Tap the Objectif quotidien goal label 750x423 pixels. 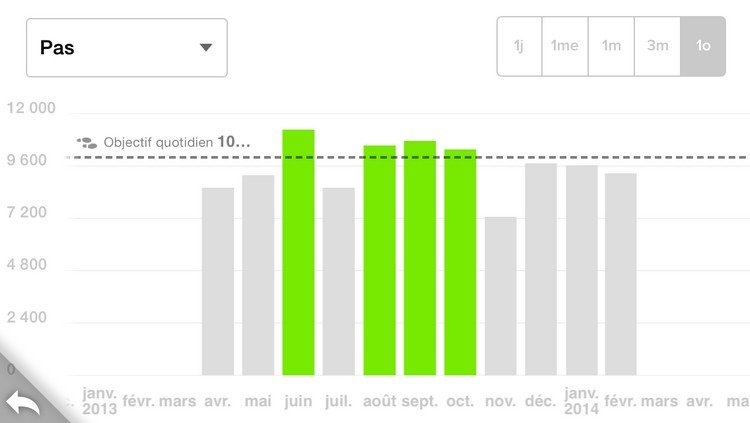click(x=176, y=143)
